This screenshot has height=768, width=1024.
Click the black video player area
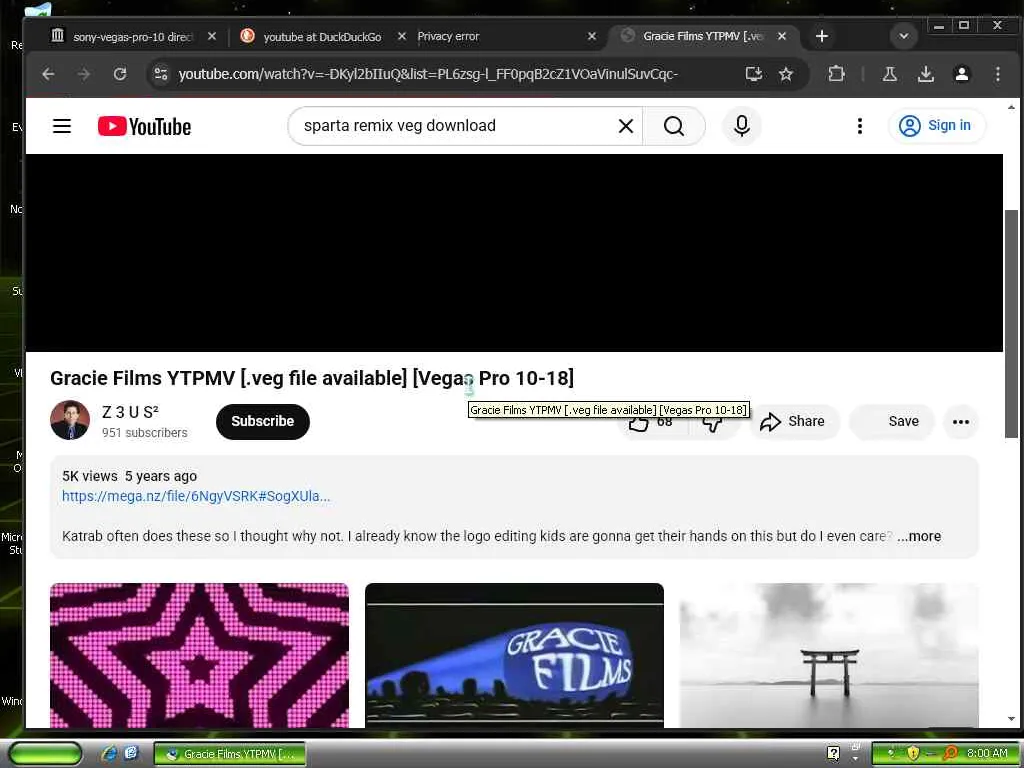point(514,253)
